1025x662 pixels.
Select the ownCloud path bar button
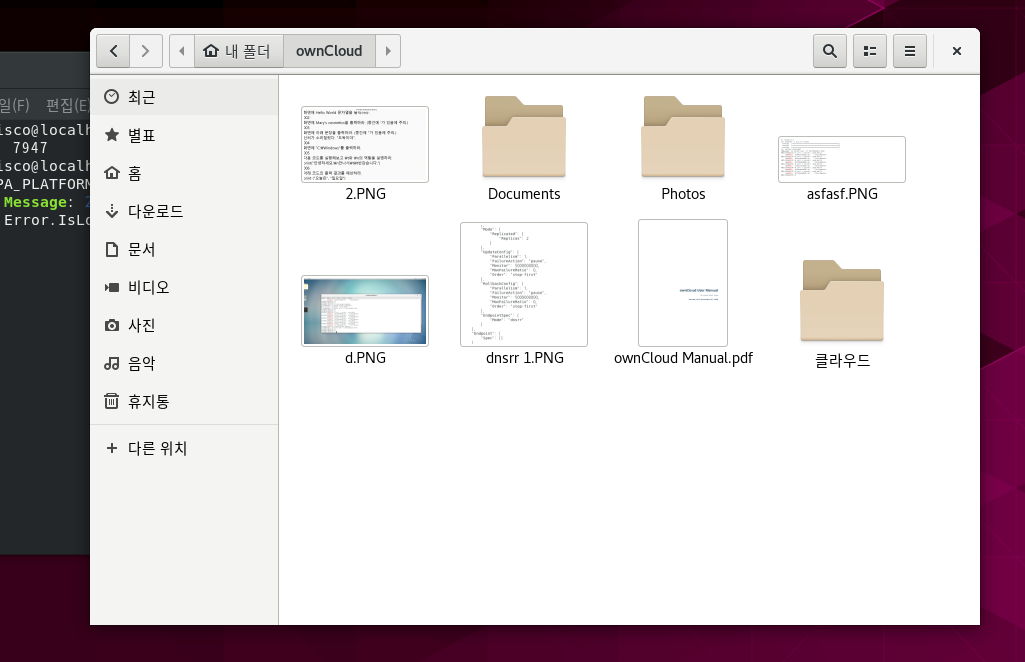(x=329, y=51)
